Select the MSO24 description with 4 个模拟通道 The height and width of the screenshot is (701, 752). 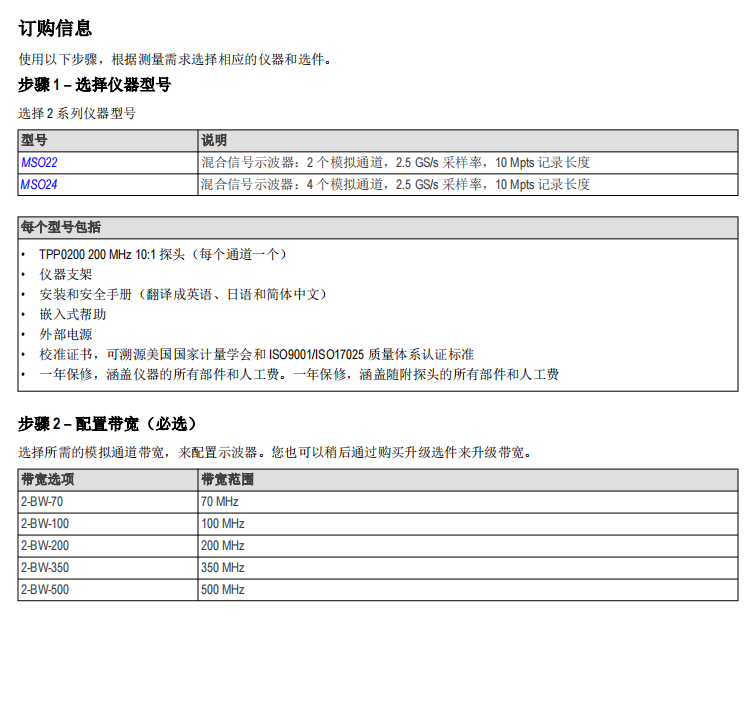(395, 185)
